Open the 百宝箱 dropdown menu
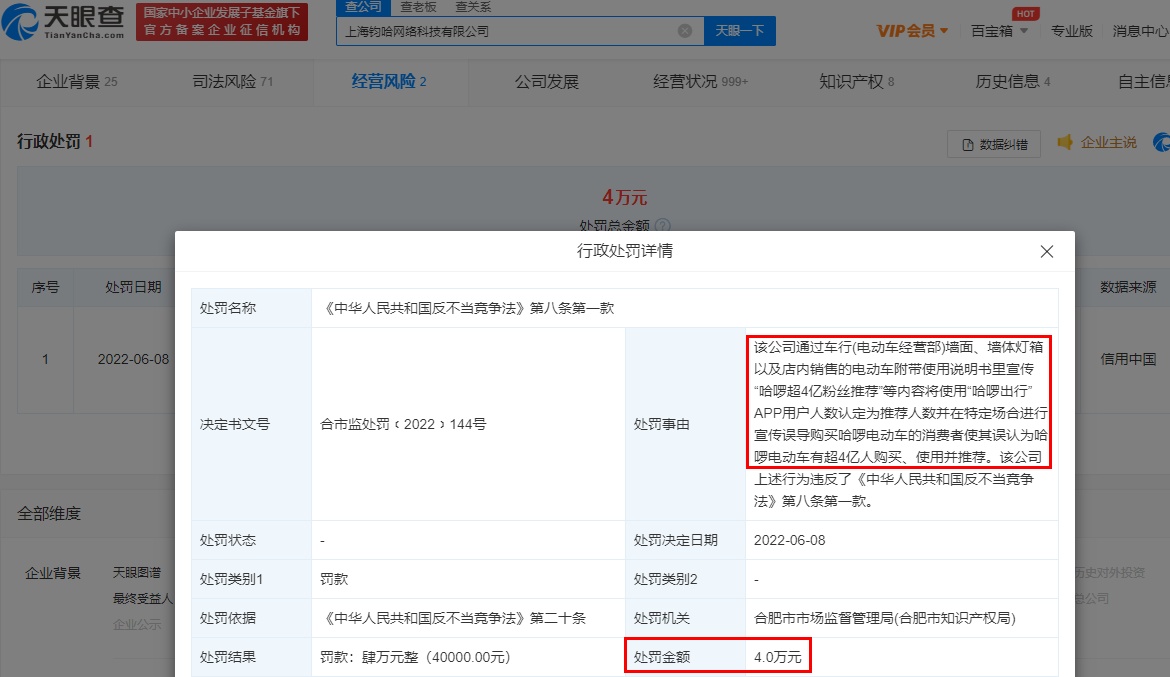This screenshot has width=1170, height=677. (998, 31)
